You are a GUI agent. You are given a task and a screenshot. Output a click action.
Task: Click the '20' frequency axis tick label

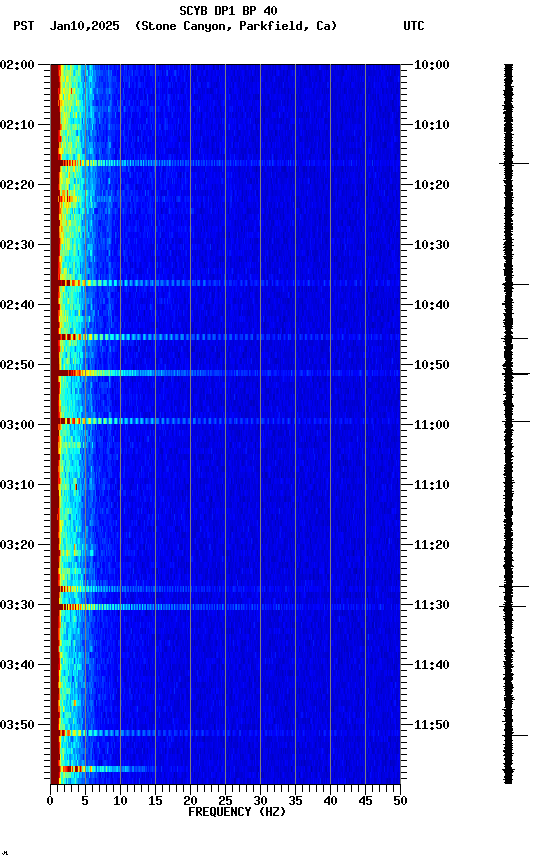(x=190, y=801)
